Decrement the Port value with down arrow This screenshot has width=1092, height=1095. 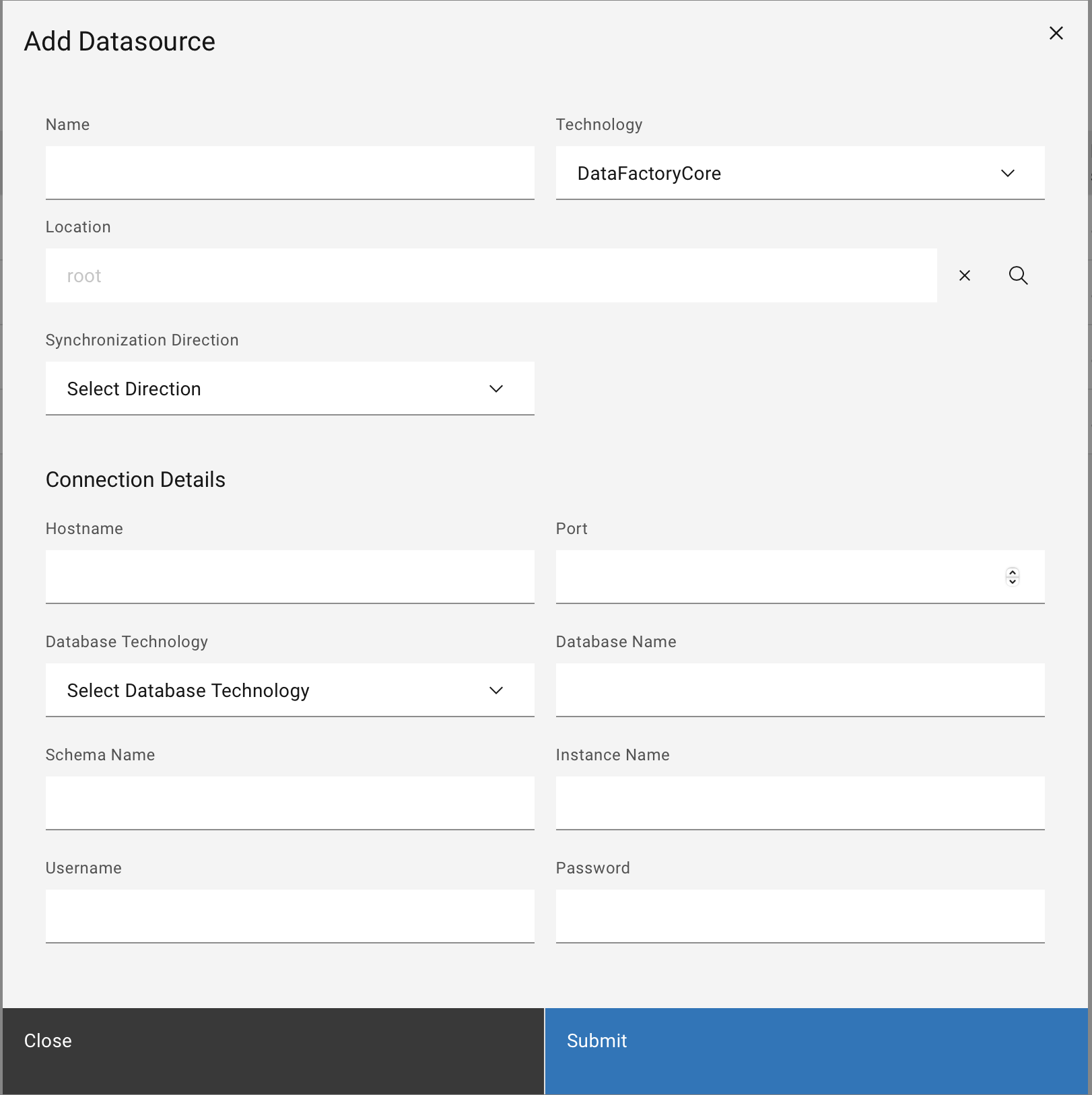point(1012,581)
